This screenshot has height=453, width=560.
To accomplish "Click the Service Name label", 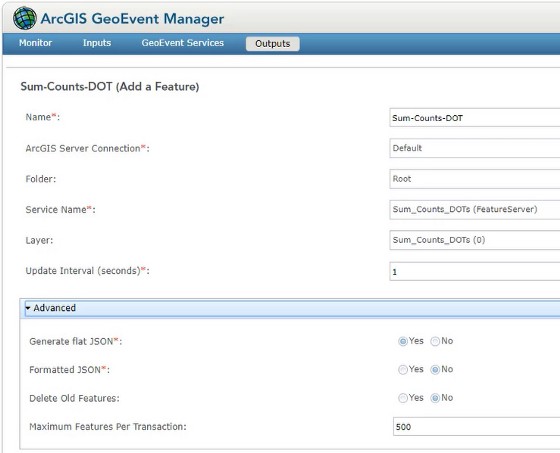I will (x=60, y=210).
